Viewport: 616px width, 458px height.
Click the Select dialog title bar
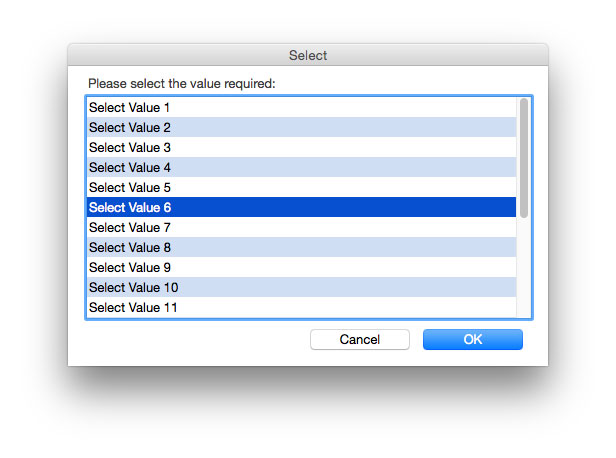[x=308, y=55]
